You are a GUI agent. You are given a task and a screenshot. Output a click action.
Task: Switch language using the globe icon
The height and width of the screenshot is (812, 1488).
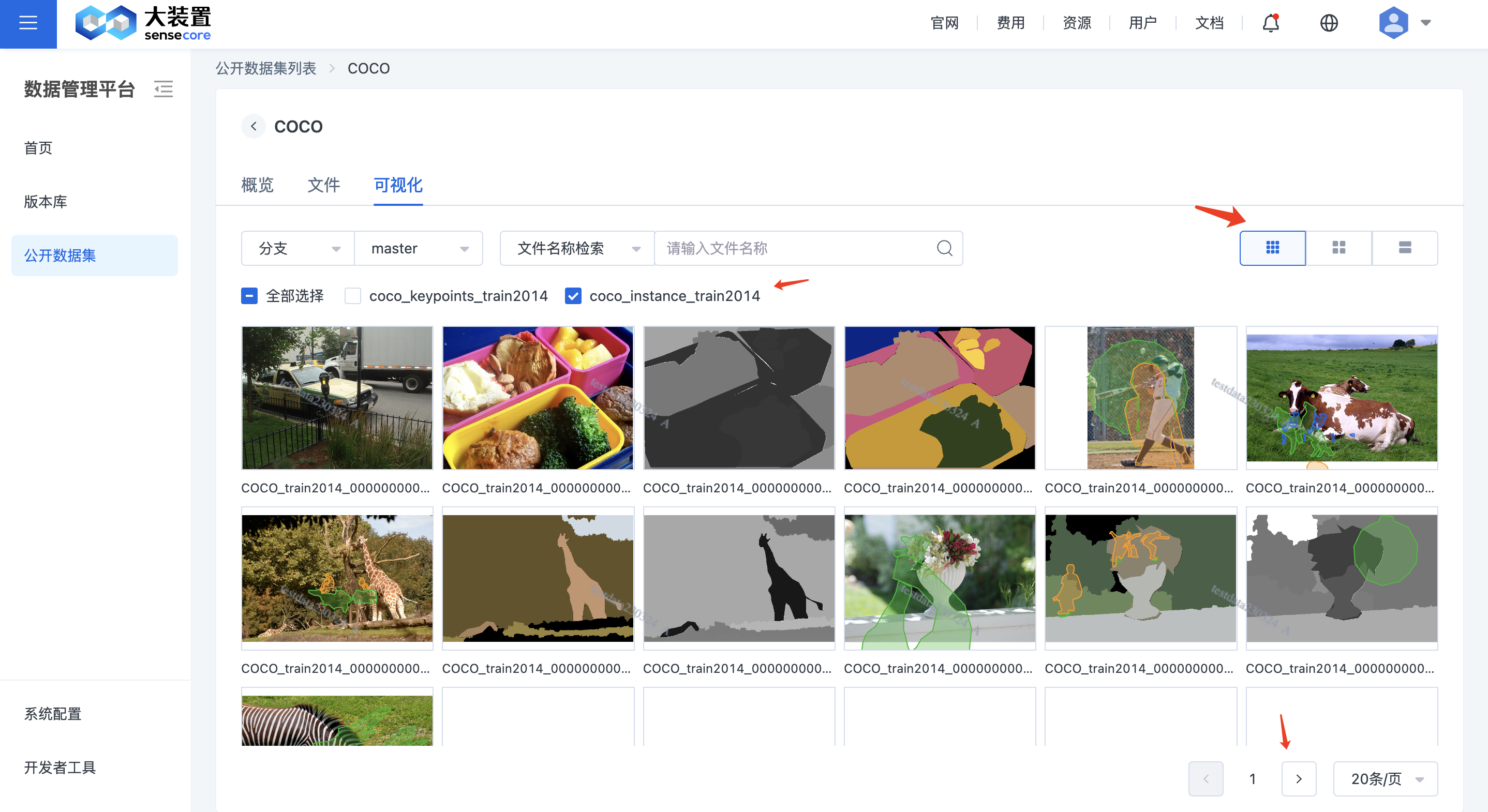[1329, 23]
